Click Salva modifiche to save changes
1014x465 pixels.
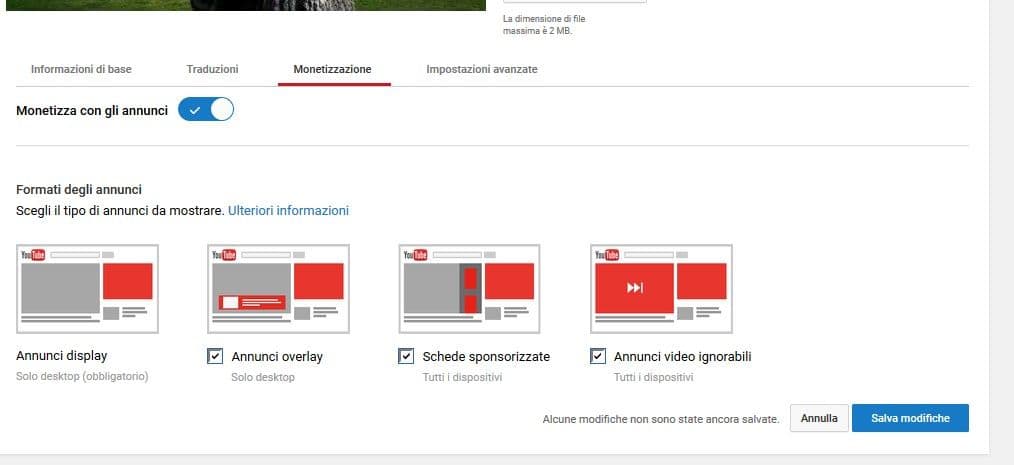pyautogui.click(x=910, y=418)
